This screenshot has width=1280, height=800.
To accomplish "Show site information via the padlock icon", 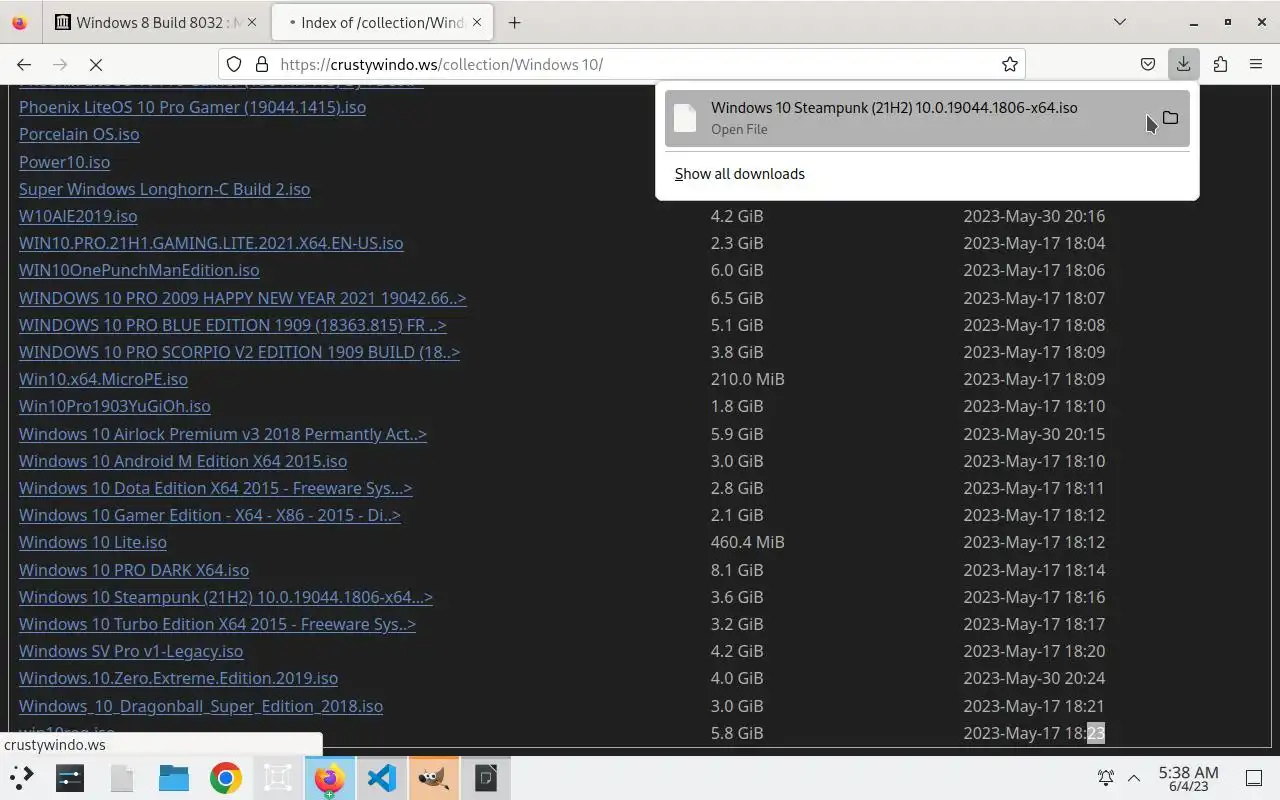I will (262, 64).
